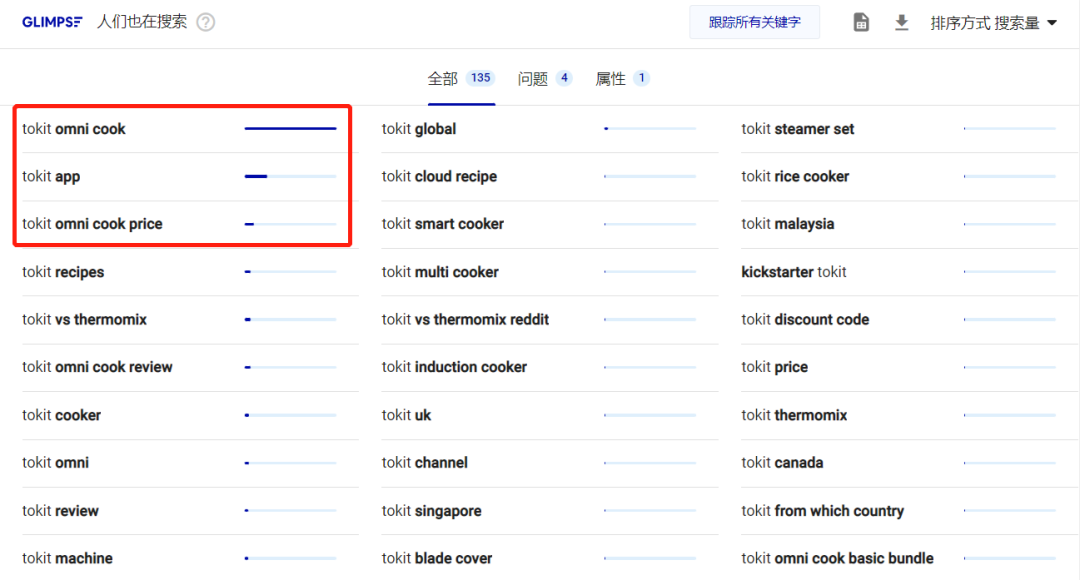Open 'tokit omni cook basic bundle' keyword
1080x580 pixels.
point(837,558)
